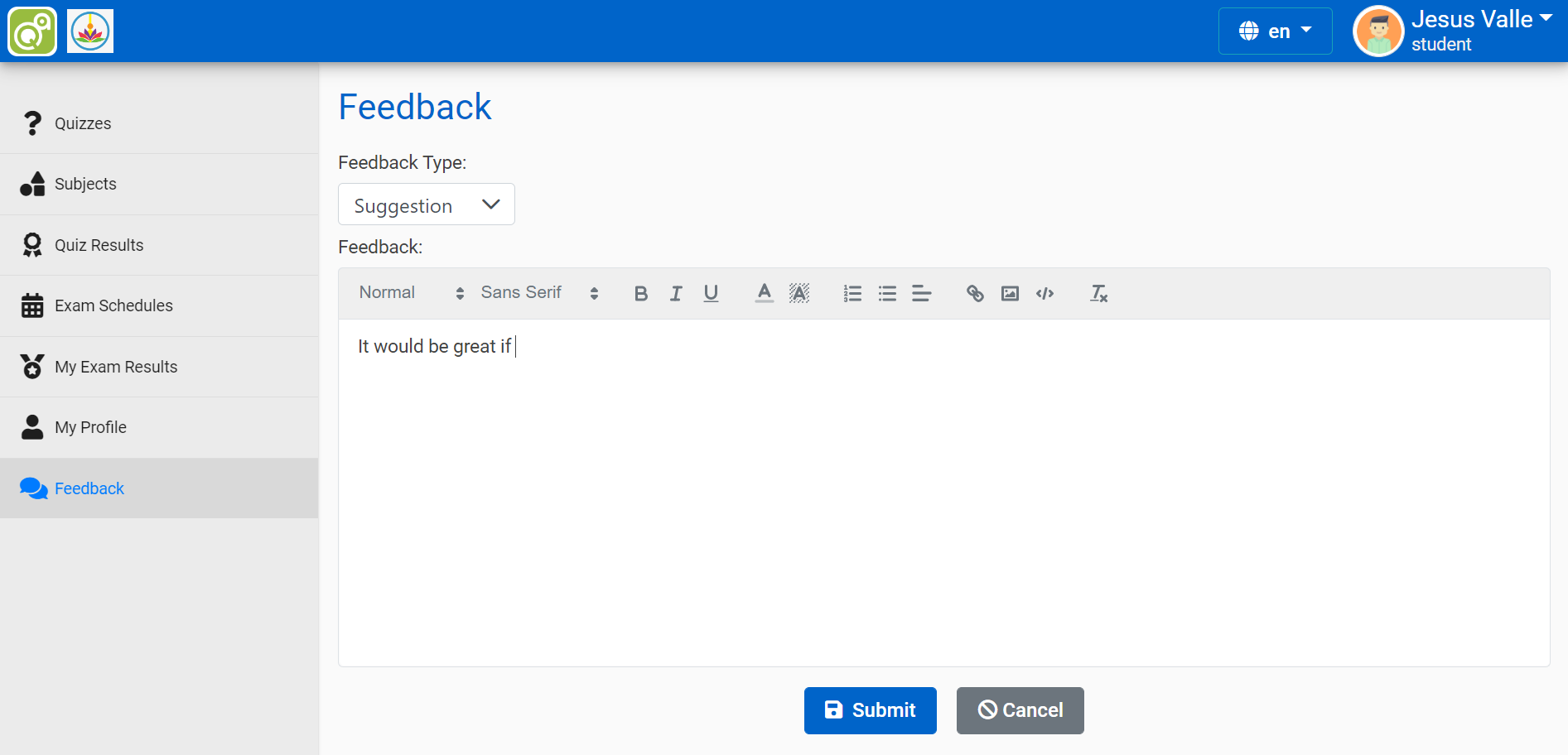Insert an image into feedback
Viewport: 1568px width, 755px height.
pyautogui.click(x=1010, y=293)
